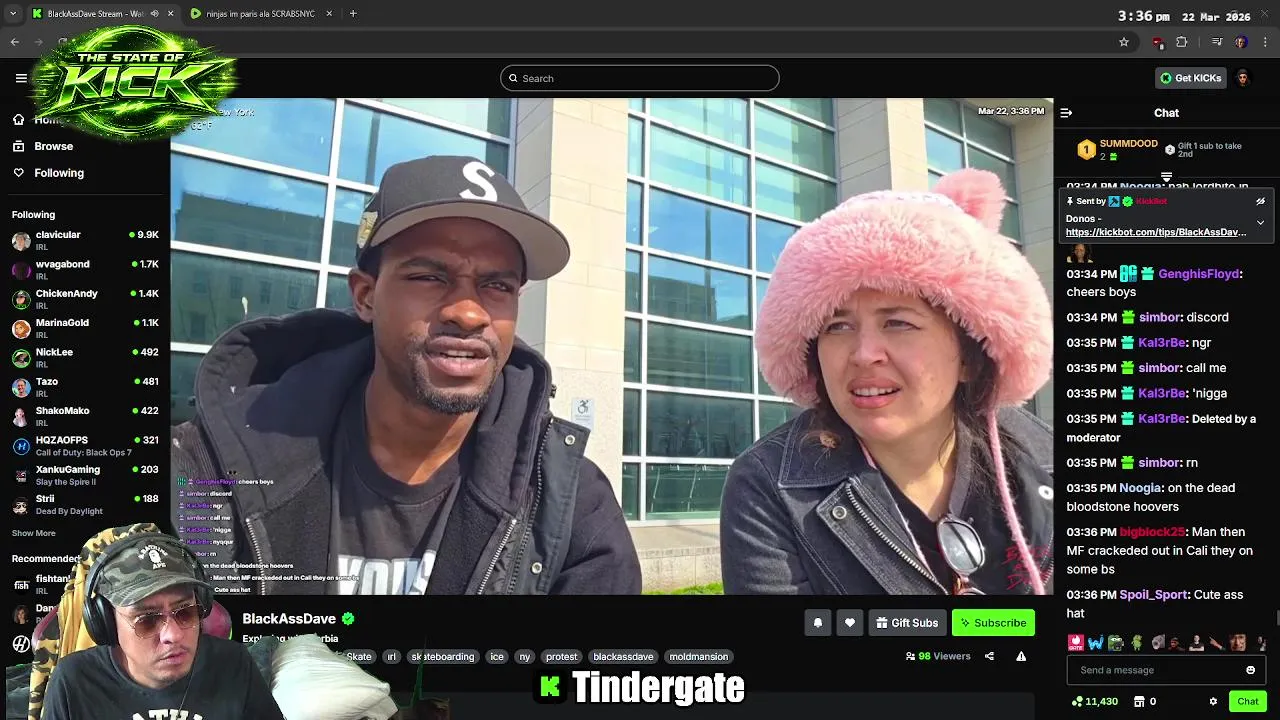
Task: Open the browser three-dot menu
Action: click(x=1266, y=42)
